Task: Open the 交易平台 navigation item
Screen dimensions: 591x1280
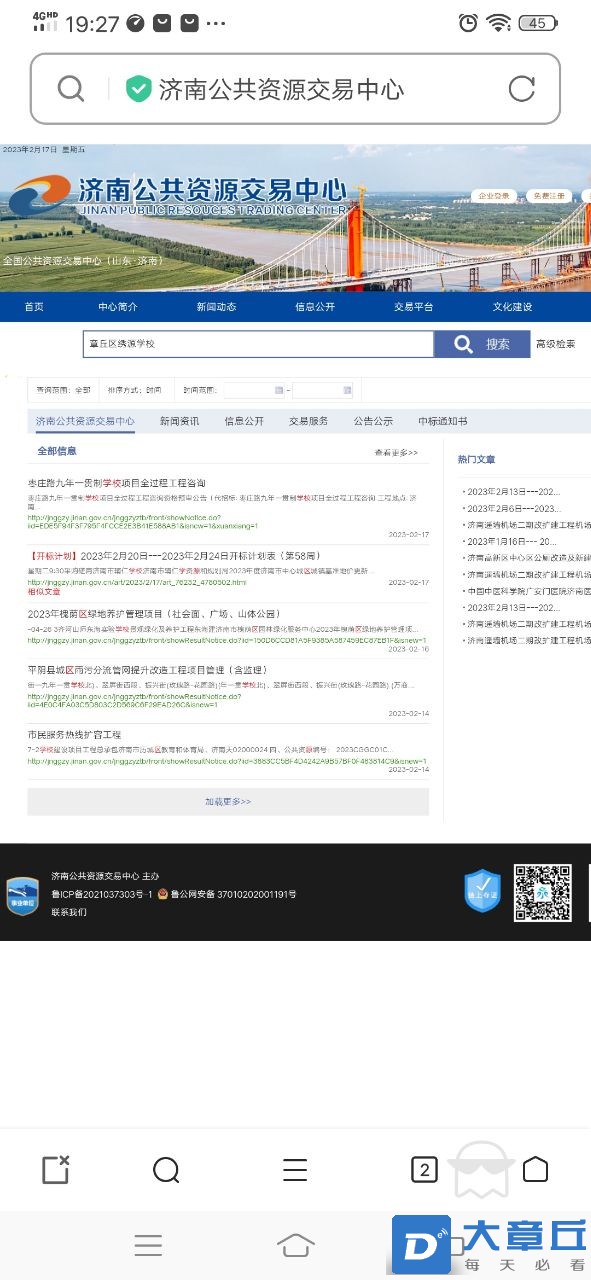Action: (413, 307)
